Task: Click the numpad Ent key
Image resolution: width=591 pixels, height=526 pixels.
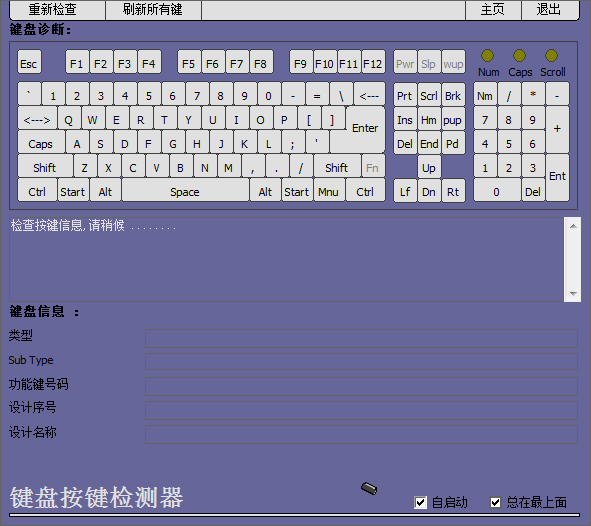Action: click(x=557, y=177)
